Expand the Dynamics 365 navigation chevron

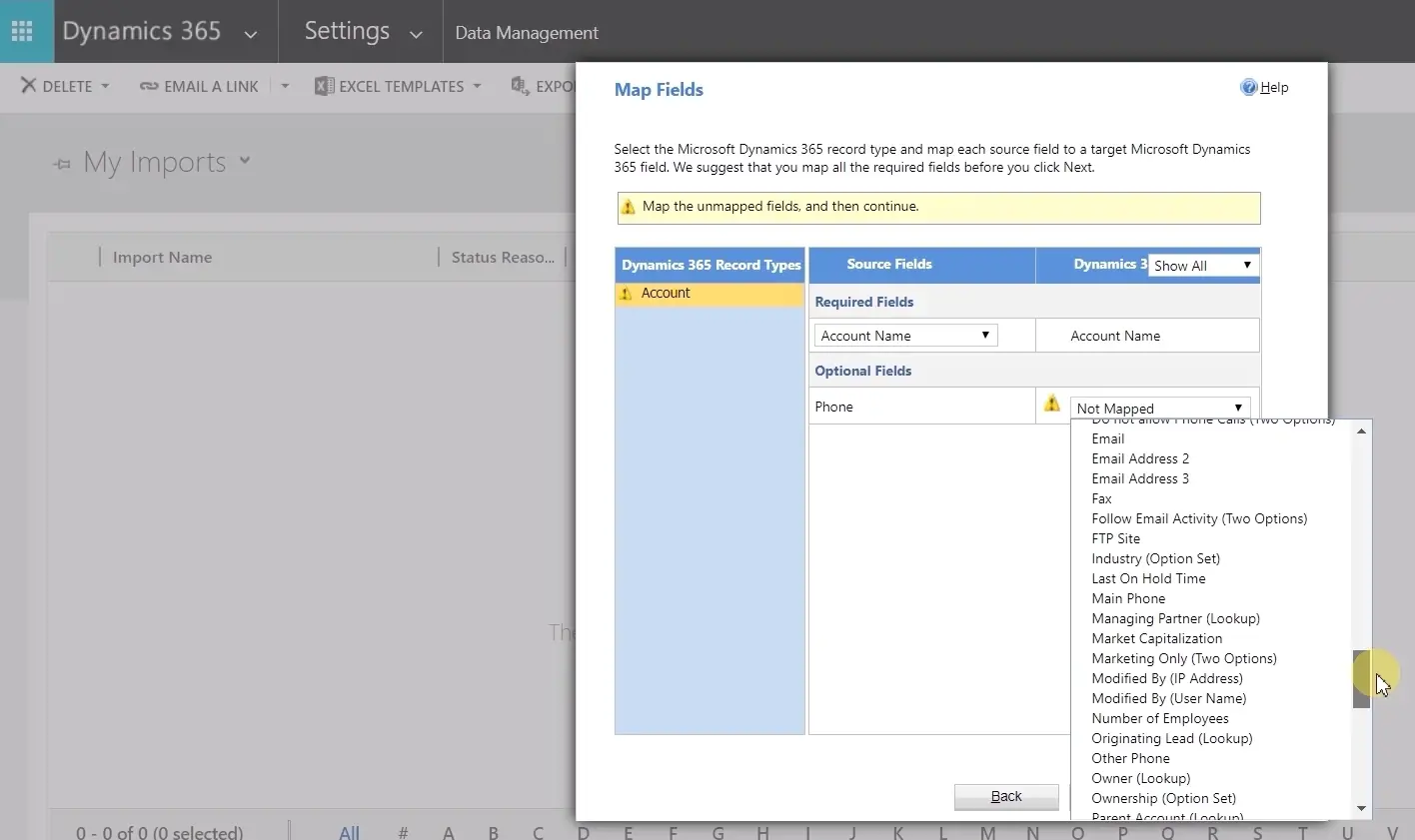[x=251, y=34]
